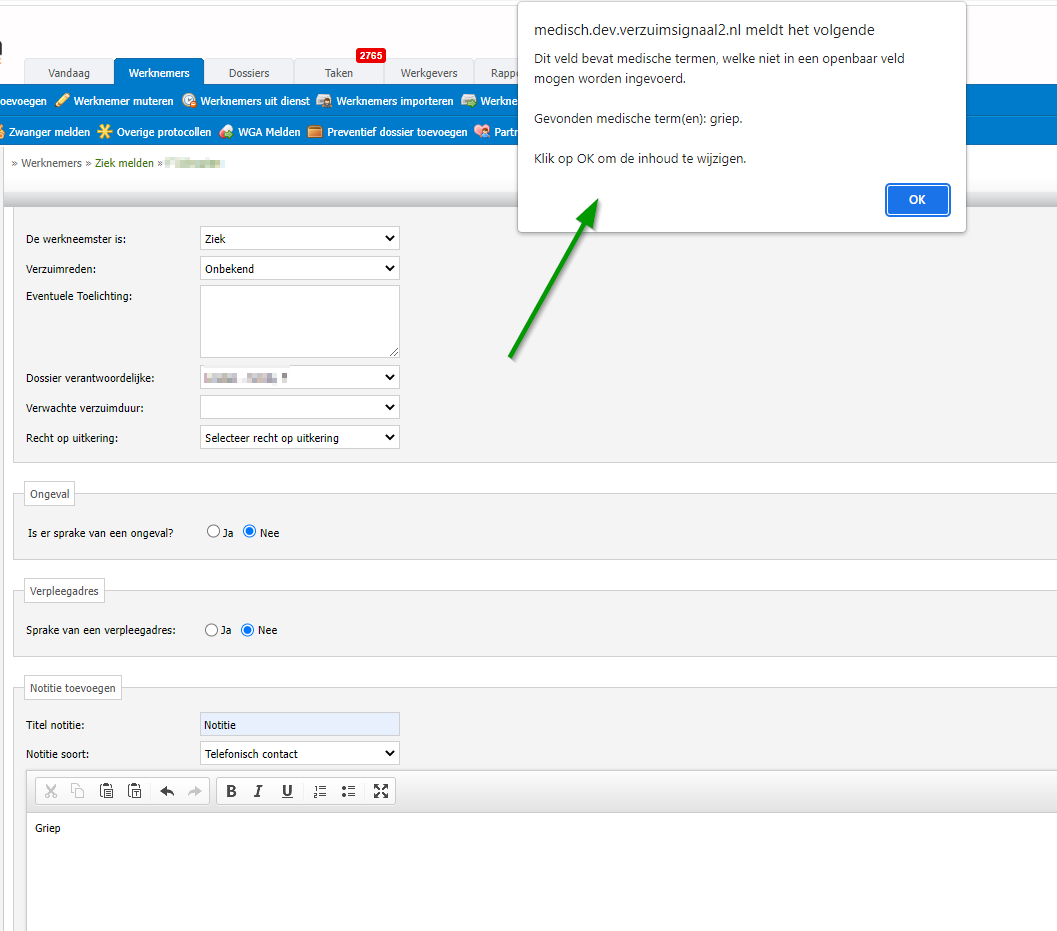Click the Partner icon in the toolbar
Screen dimensions: 1057x931
(482, 131)
